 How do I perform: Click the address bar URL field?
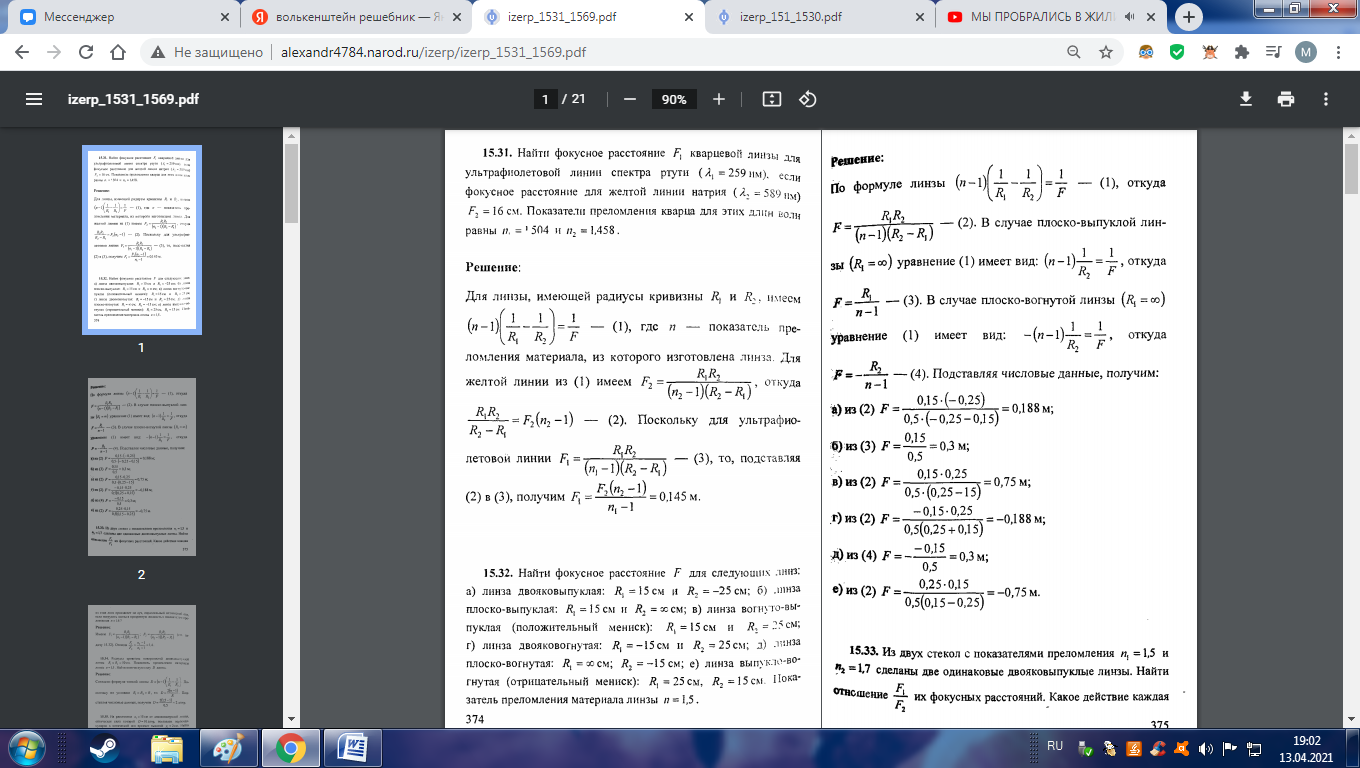tap(600, 52)
